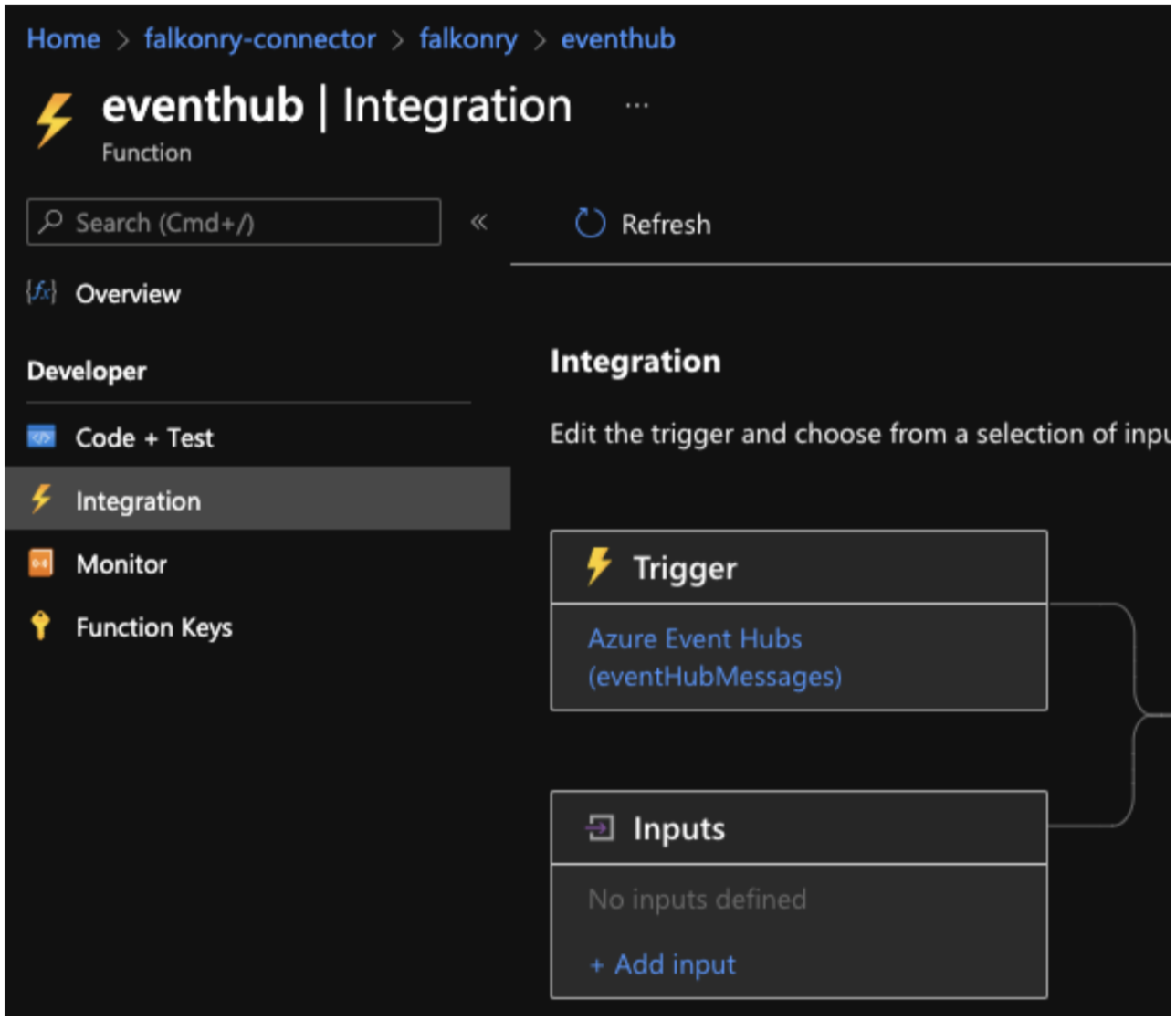1176x1021 pixels.
Task: Click the Code + Test icon
Action: (41, 437)
